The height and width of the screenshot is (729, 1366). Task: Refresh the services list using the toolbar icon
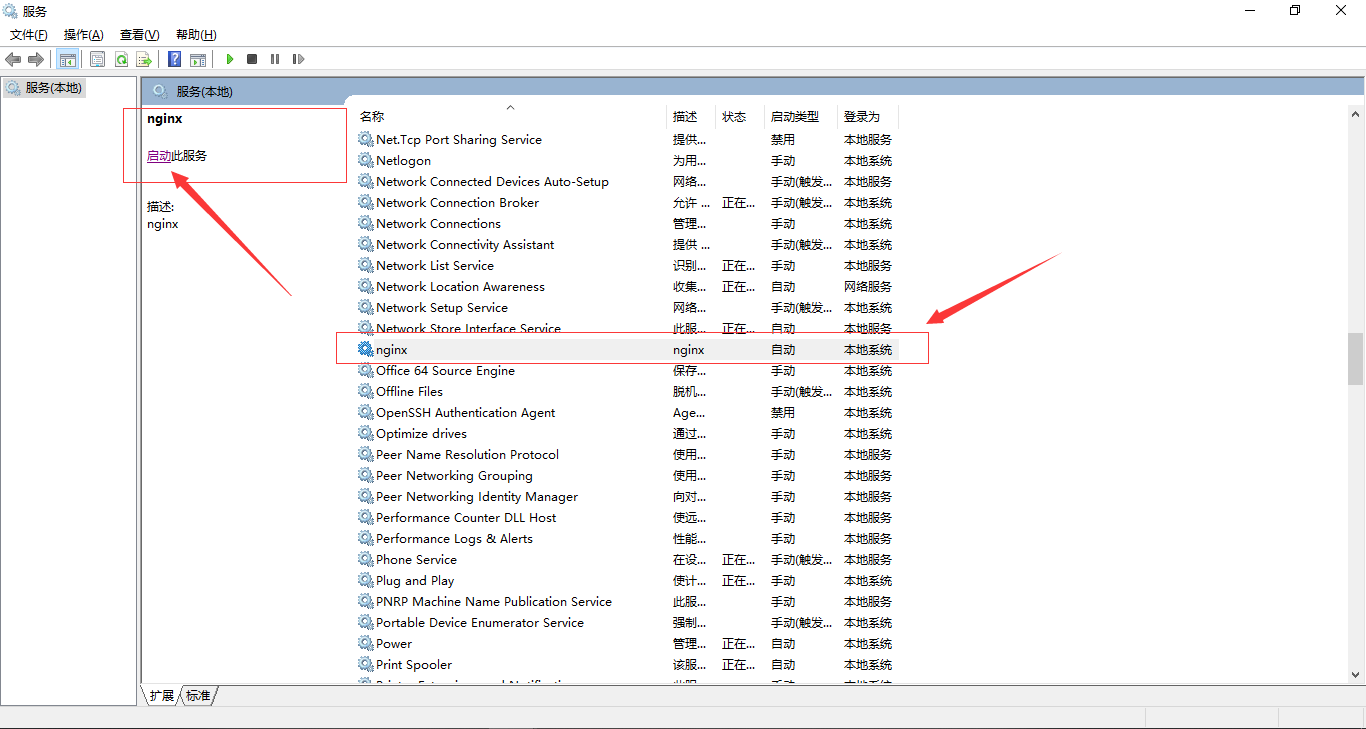pyautogui.click(x=121, y=59)
